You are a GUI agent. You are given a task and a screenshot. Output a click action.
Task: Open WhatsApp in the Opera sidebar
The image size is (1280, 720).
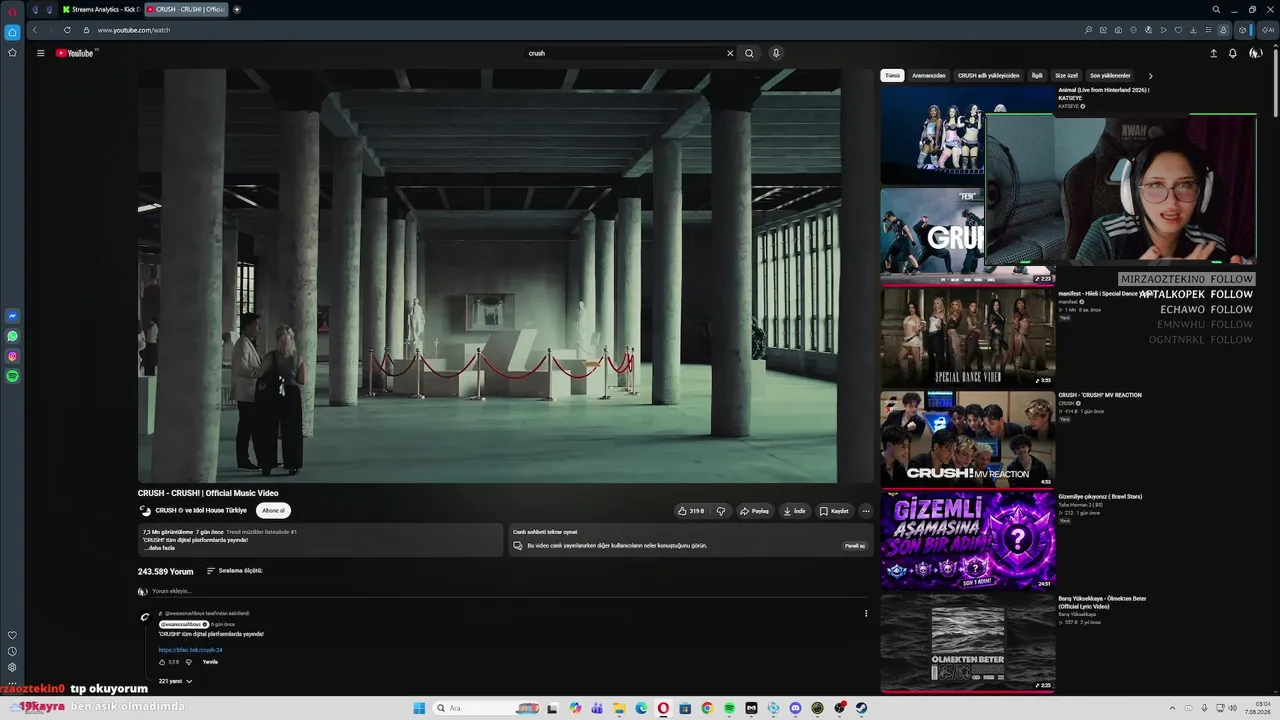tap(12, 336)
